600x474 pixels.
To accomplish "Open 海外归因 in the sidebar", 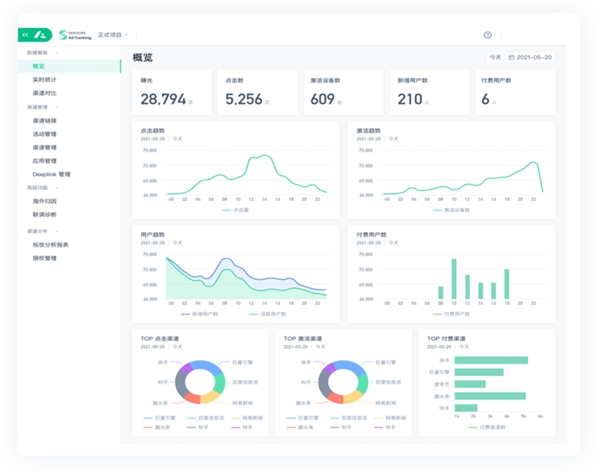I will click(45, 201).
